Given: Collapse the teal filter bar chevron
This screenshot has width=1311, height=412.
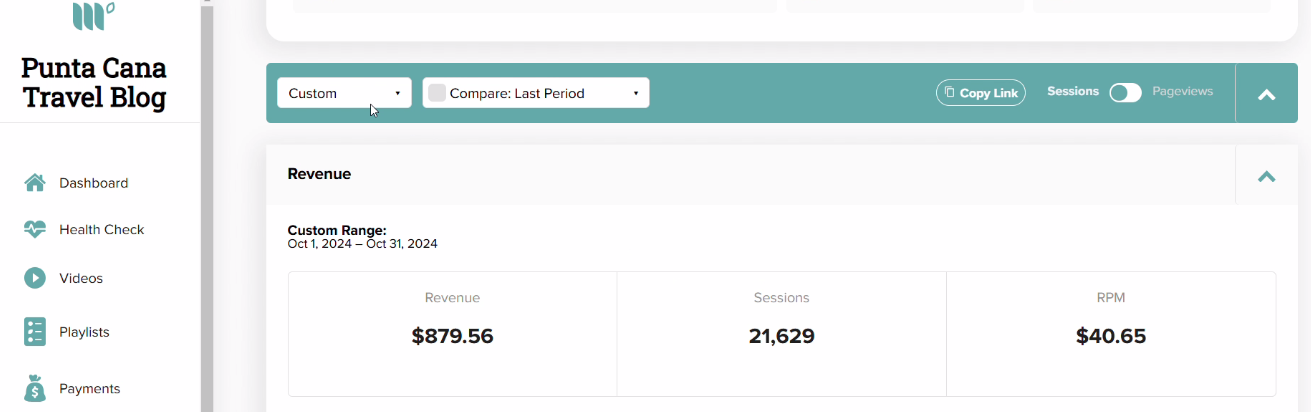Looking at the screenshot, I should tap(1266, 94).
